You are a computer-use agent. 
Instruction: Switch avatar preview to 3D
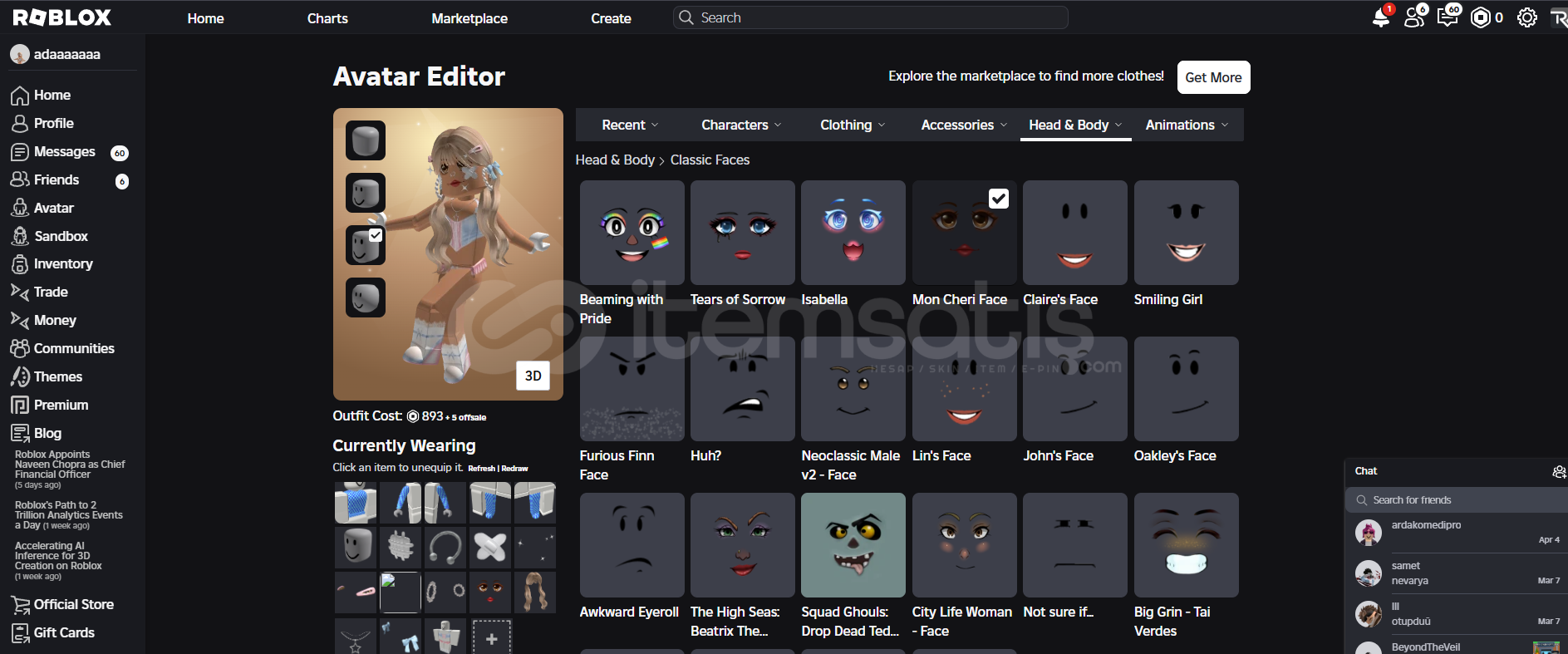tap(533, 376)
